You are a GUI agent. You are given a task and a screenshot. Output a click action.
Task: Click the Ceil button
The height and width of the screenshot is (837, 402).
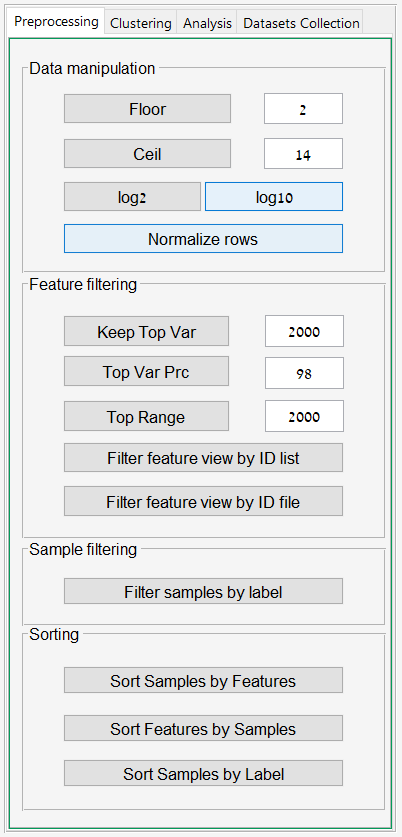click(147, 154)
